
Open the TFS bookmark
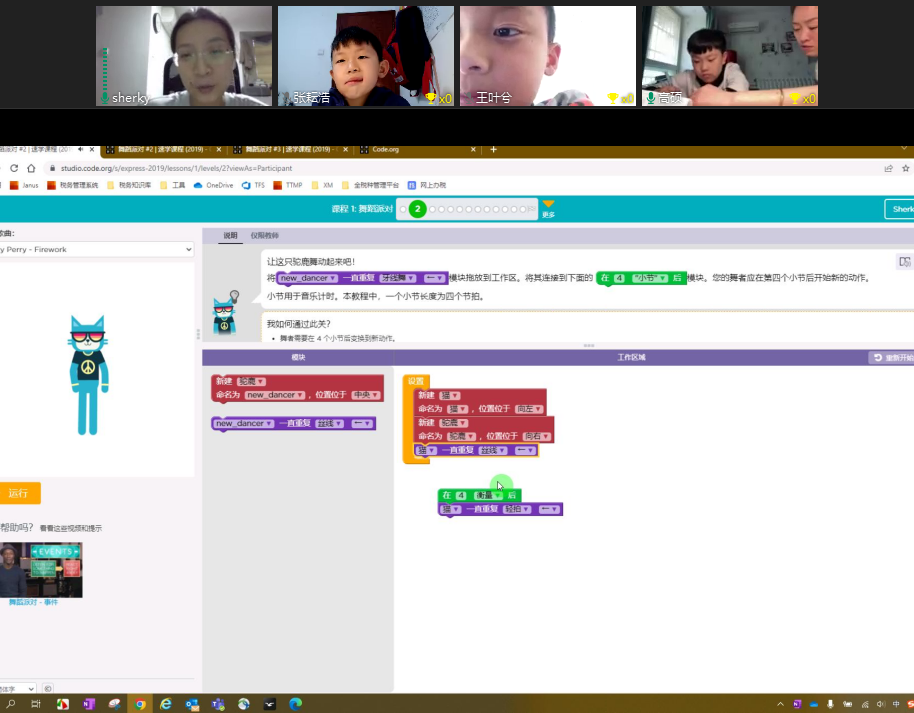[253, 185]
